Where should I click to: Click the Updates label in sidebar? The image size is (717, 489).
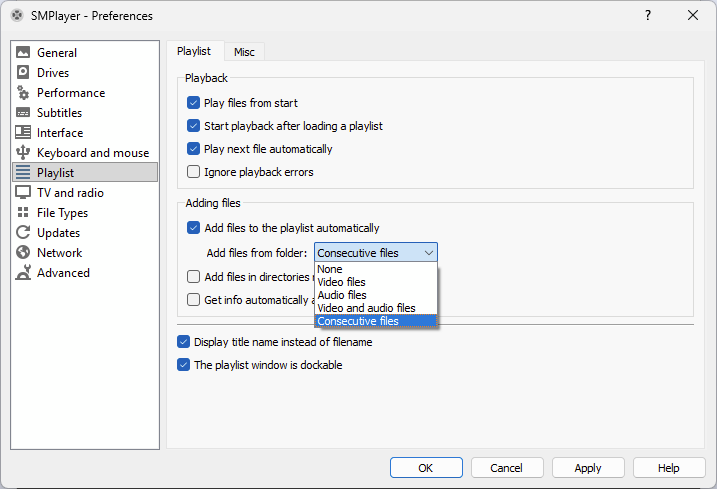(59, 233)
